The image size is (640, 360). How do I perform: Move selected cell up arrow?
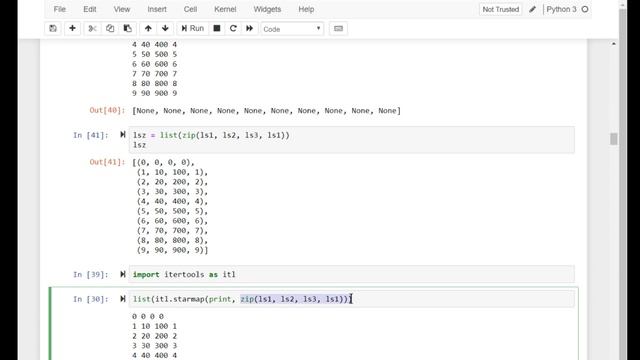[x=148, y=29]
